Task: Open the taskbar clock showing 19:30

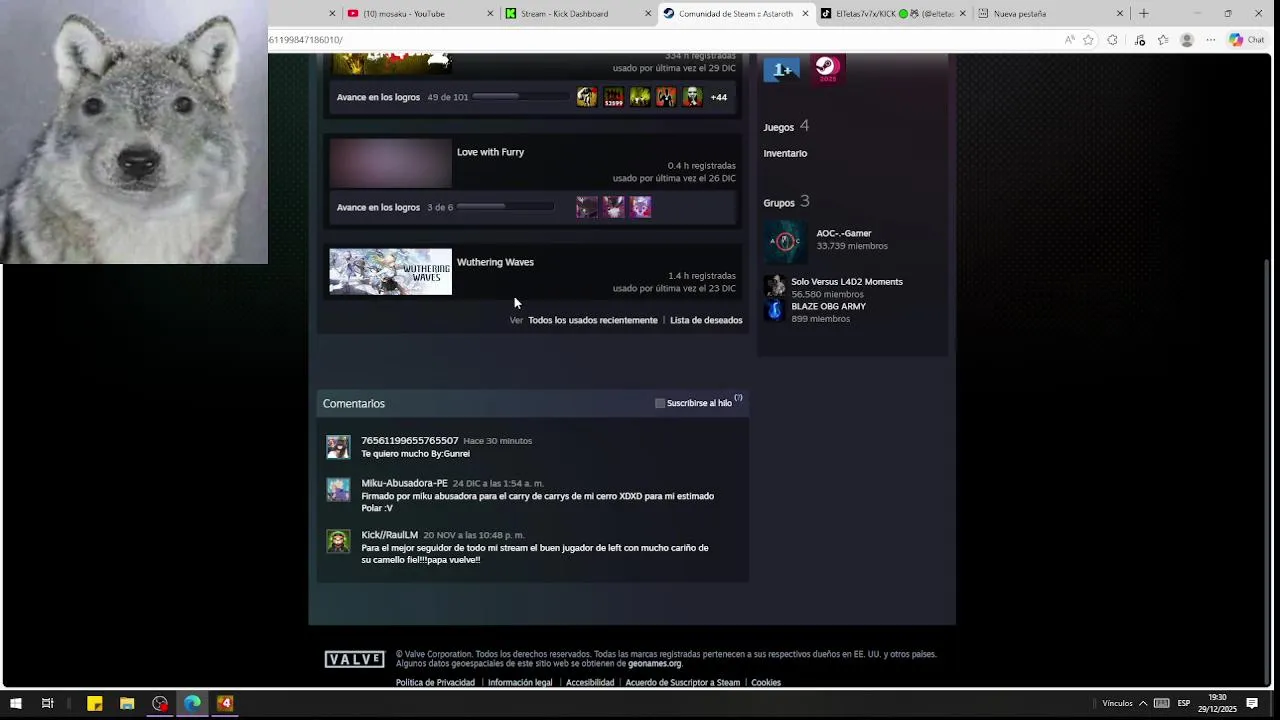Action: [x=1217, y=703]
